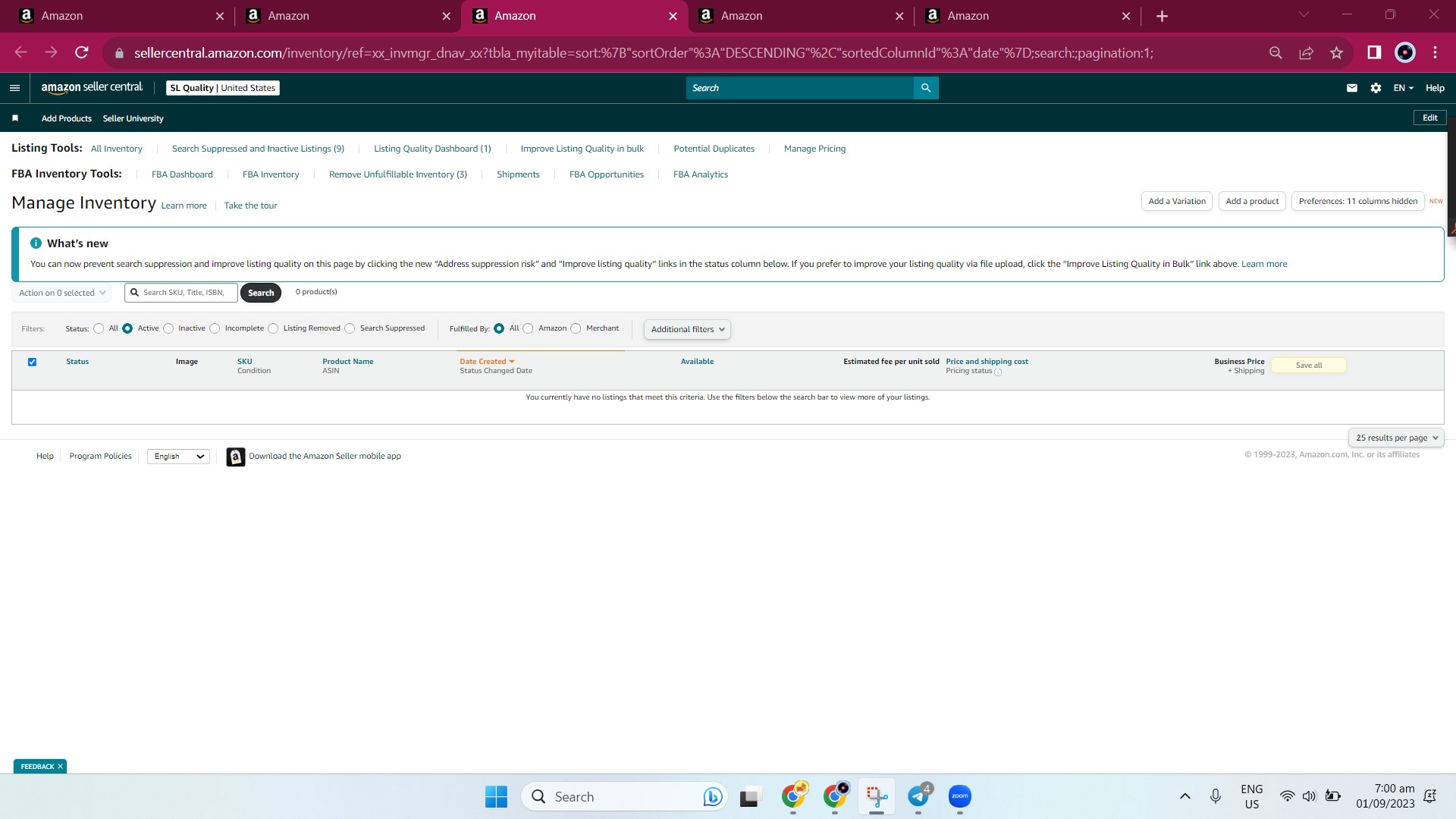Click the Amazon Seller mobile app icon
1456x819 pixels.
(236, 457)
